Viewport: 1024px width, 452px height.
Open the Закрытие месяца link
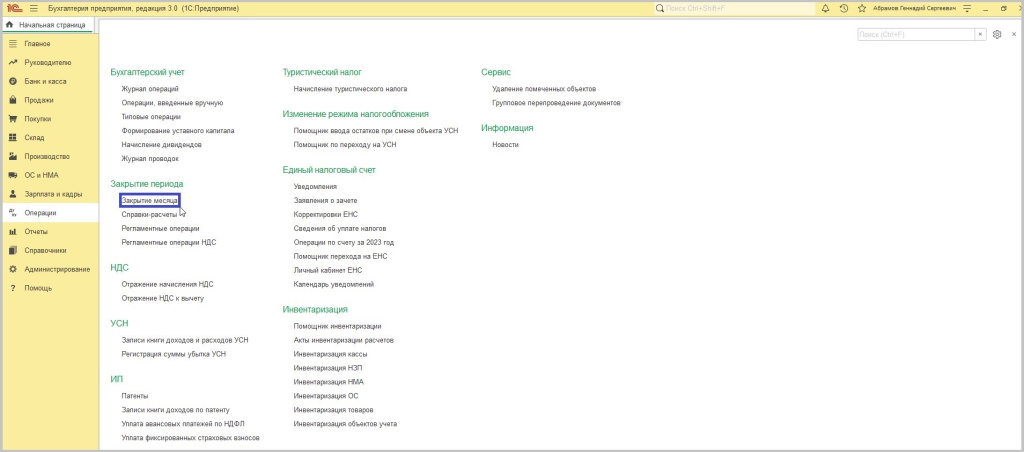click(x=149, y=201)
